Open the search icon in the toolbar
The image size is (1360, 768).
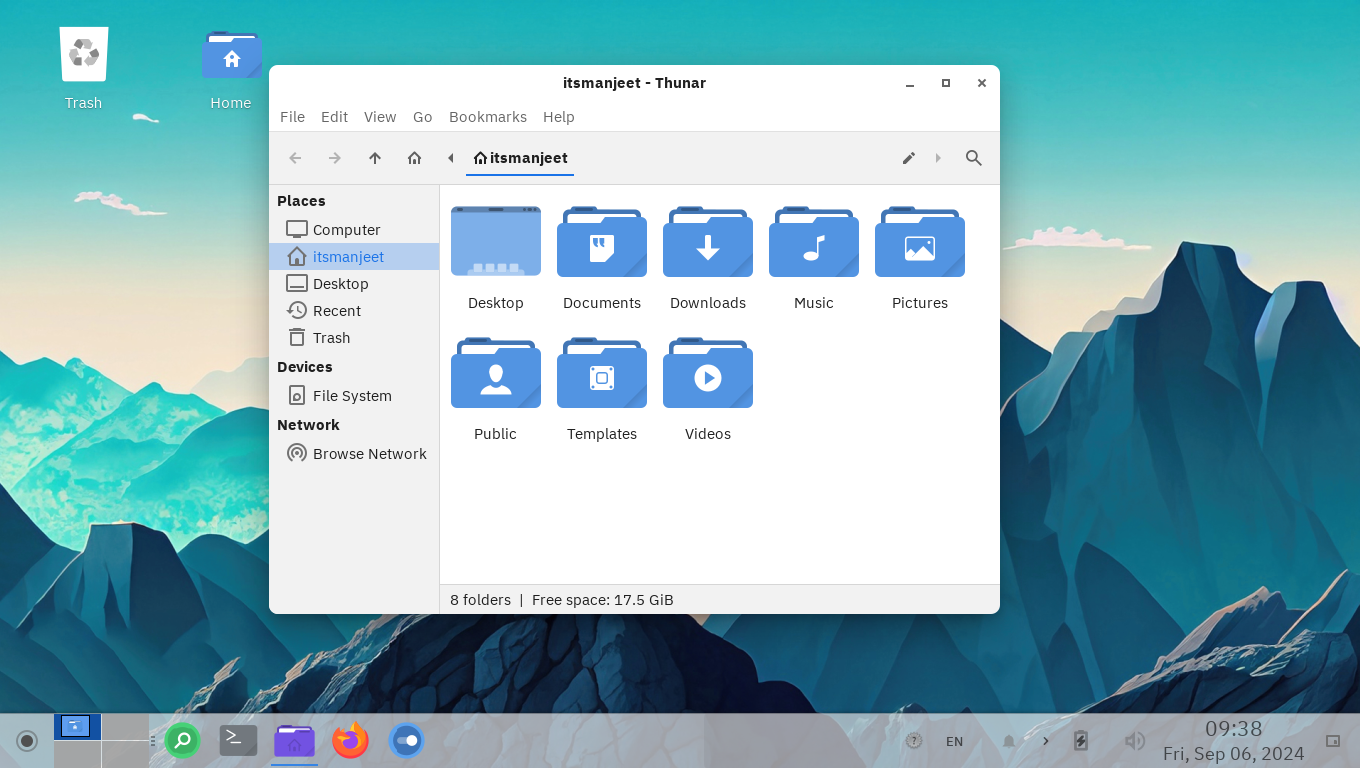tap(974, 158)
